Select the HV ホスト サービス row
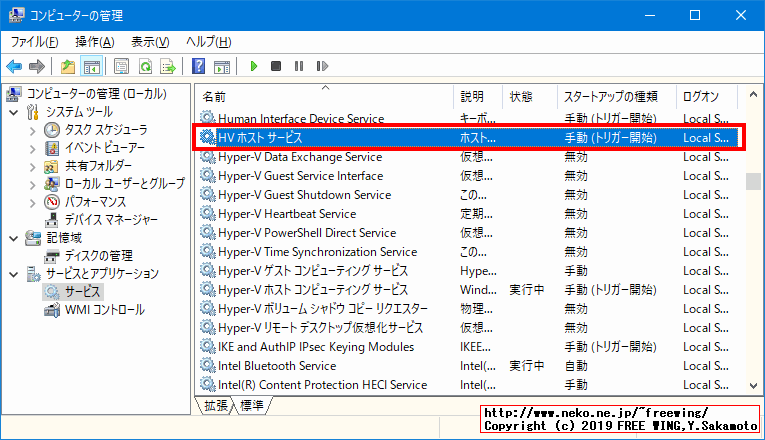 coord(468,138)
